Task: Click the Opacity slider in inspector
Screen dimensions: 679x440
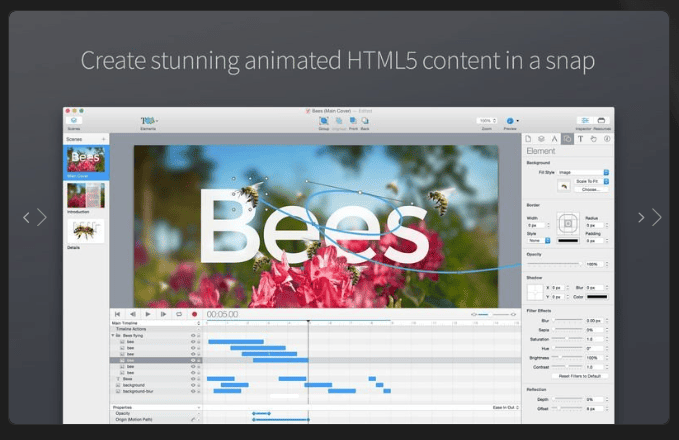Action: pyautogui.click(x=554, y=264)
